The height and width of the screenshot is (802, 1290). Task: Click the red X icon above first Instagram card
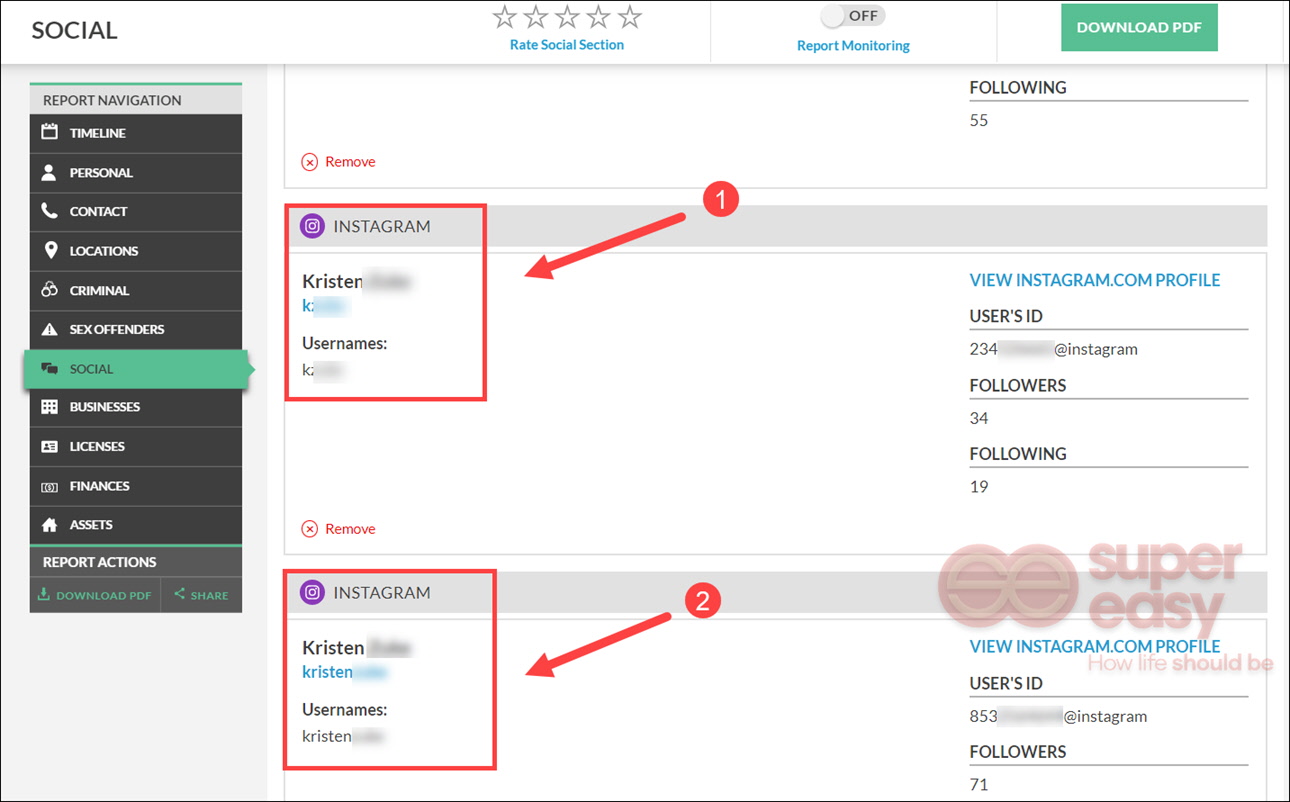[x=310, y=162]
